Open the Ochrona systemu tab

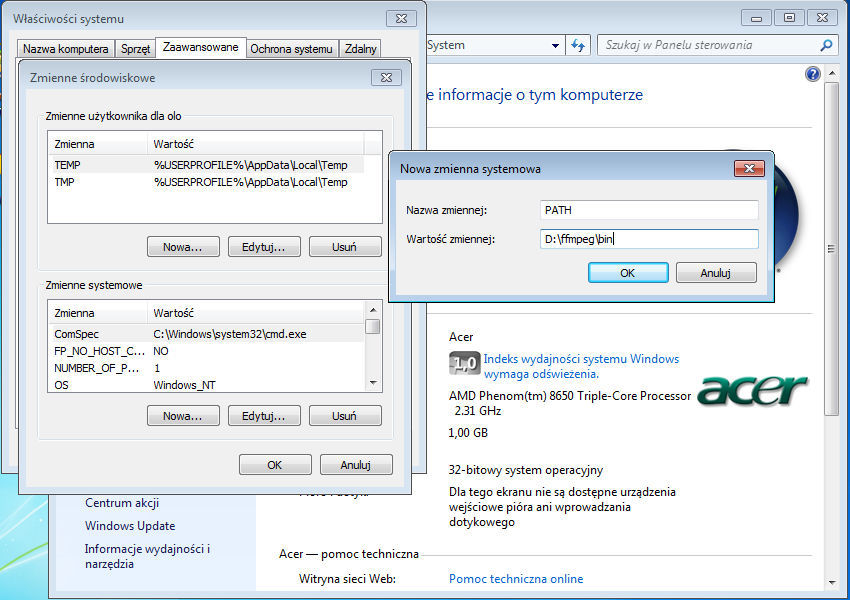(291, 49)
